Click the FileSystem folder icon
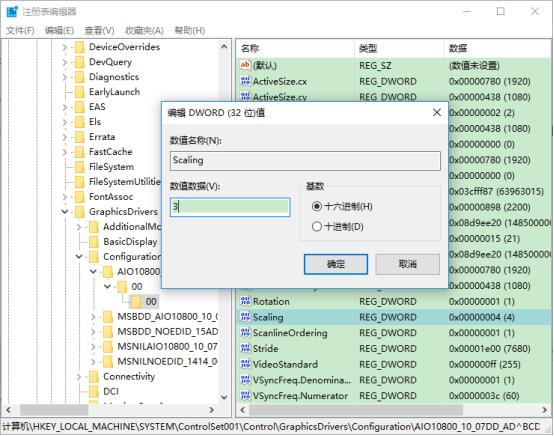 pyautogui.click(x=80, y=167)
